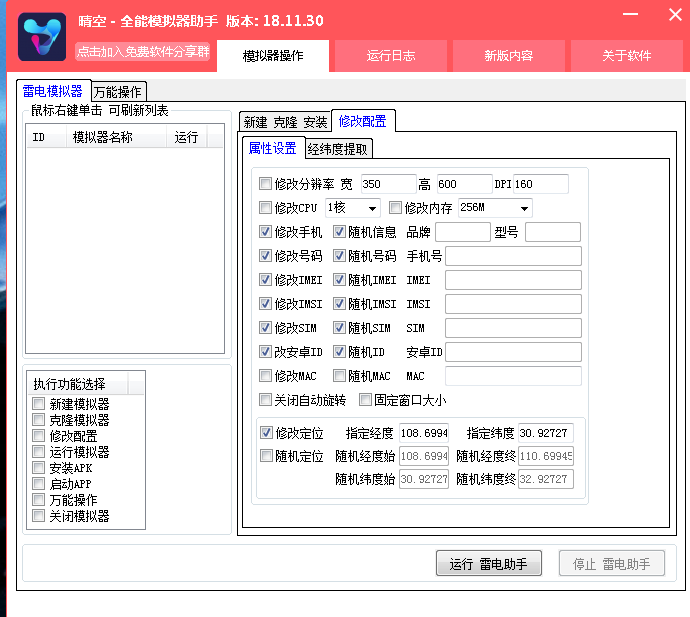Click the app logo icon in title bar
Image resolution: width=690 pixels, height=617 pixels.
[x=42, y=37]
